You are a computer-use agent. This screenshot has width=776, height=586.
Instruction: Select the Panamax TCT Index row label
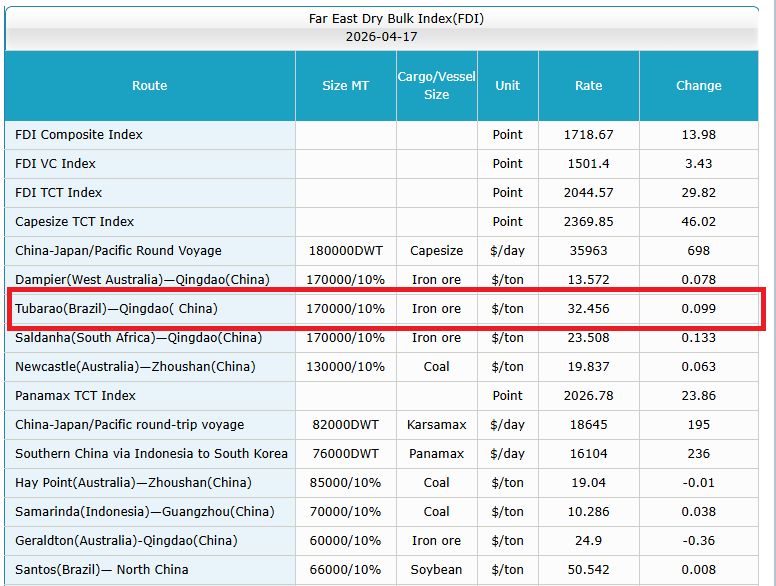pos(75,395)
